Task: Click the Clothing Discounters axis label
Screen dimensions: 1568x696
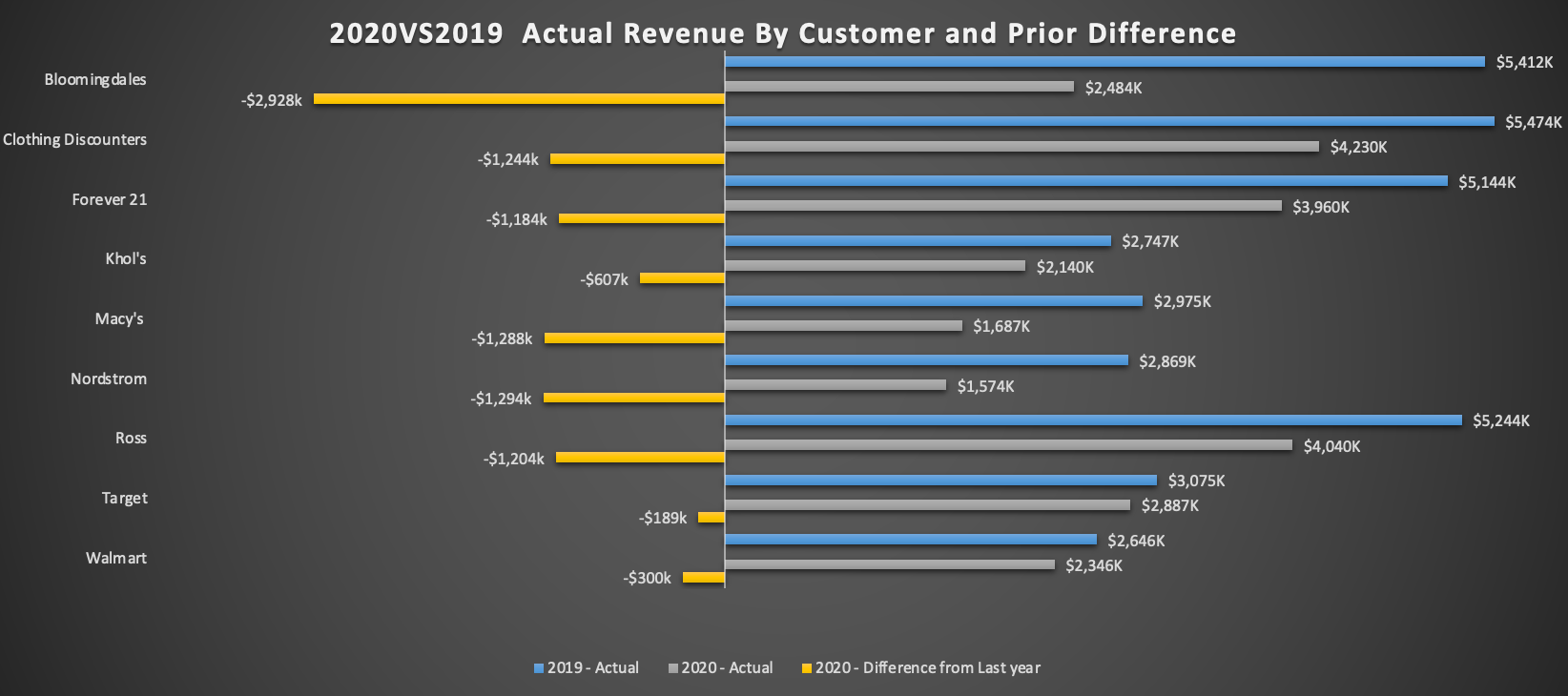Action: pyautogui.click(x=74, y=139)
